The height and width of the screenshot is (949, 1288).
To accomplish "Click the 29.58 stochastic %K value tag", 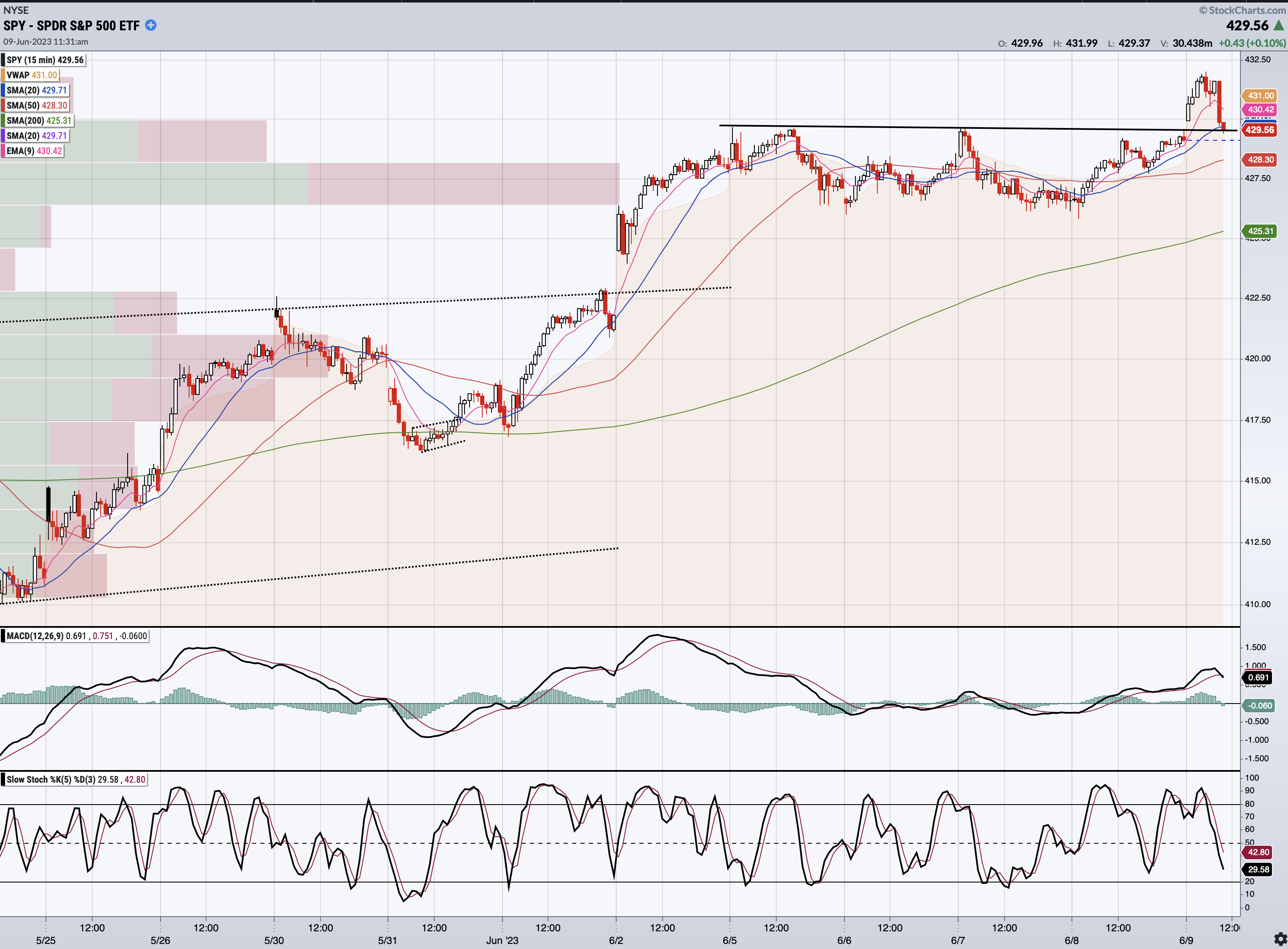I will tap(1258, 869).
